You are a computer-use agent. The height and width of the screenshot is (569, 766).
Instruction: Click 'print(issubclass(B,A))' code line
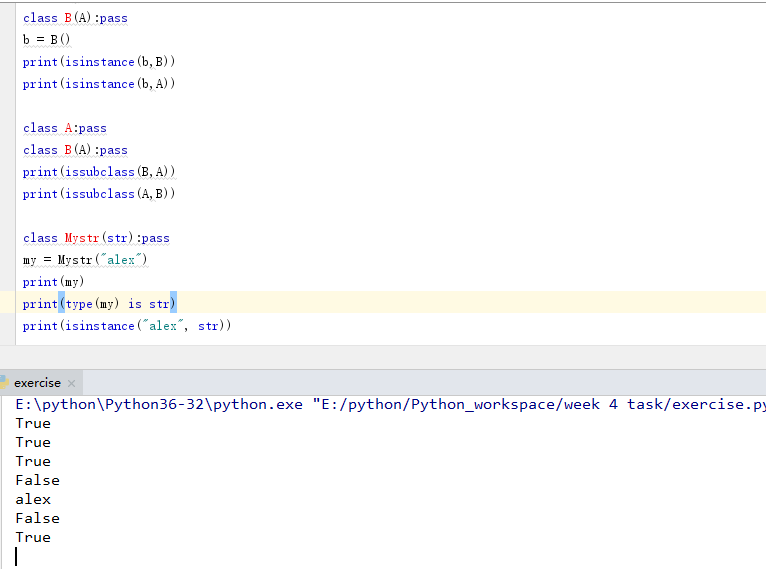99,172
